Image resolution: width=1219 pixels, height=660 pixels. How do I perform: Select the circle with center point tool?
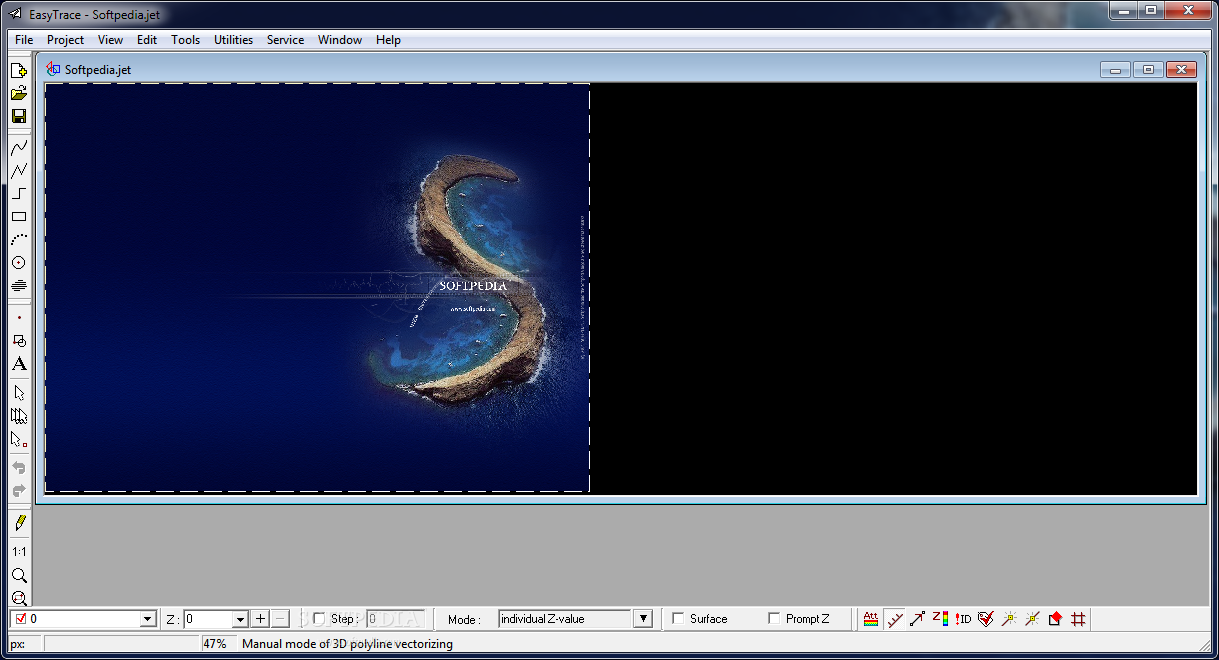(x=19, y=262)
